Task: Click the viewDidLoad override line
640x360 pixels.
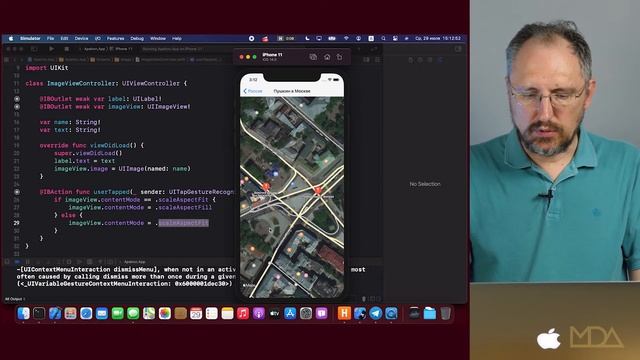Action: [92, 145]
